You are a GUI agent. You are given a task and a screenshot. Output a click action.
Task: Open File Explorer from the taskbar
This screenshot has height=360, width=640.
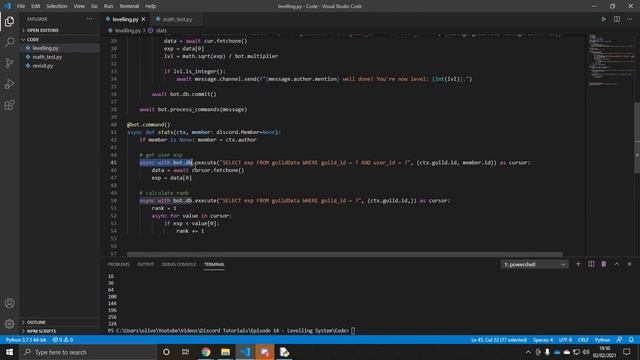[225, 352]
